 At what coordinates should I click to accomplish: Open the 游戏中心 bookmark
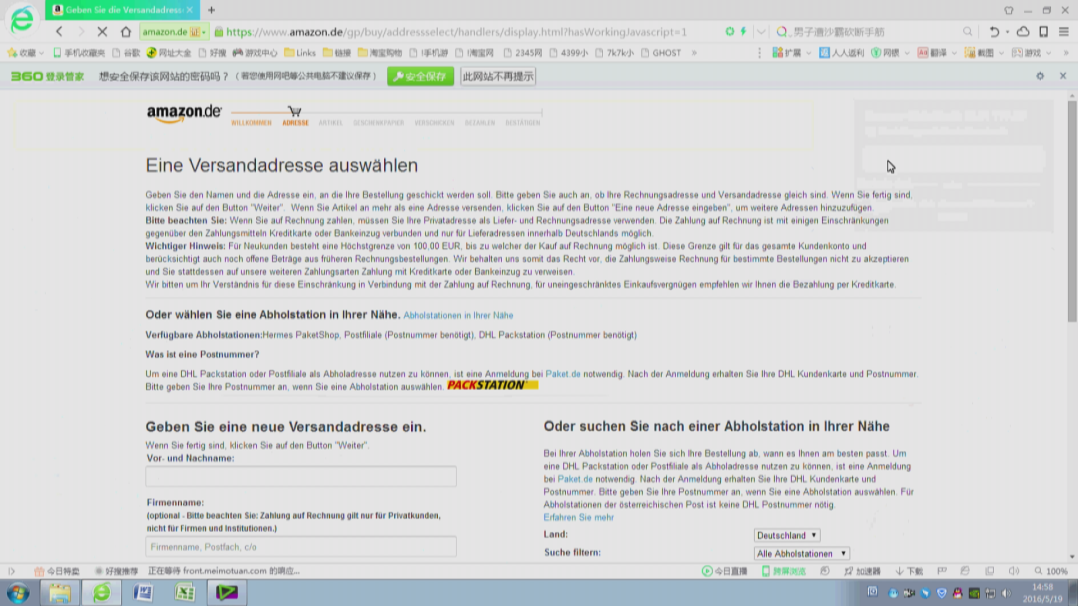point(255,53)
